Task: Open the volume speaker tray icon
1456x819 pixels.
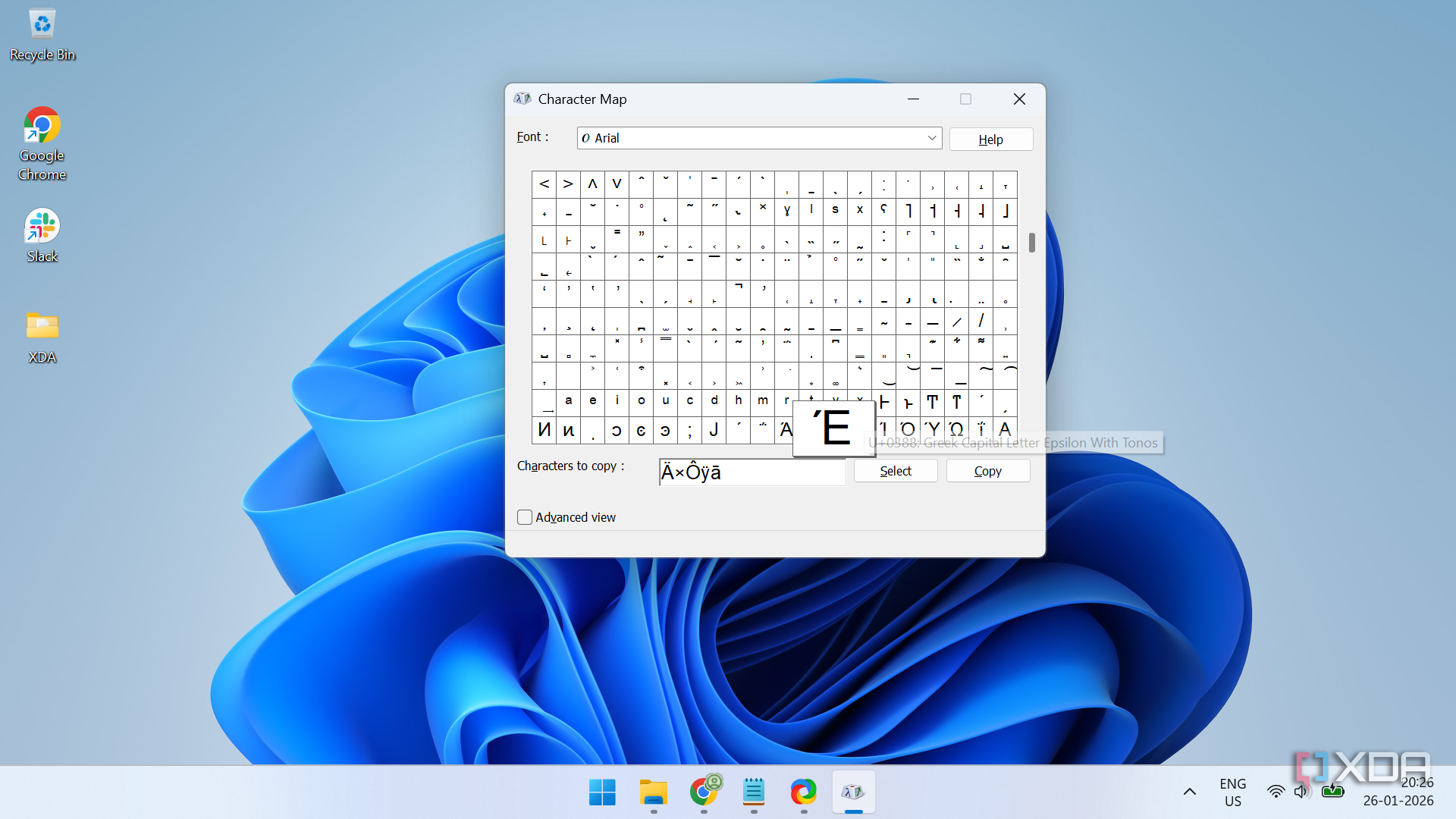Action: pos(1302,792)
